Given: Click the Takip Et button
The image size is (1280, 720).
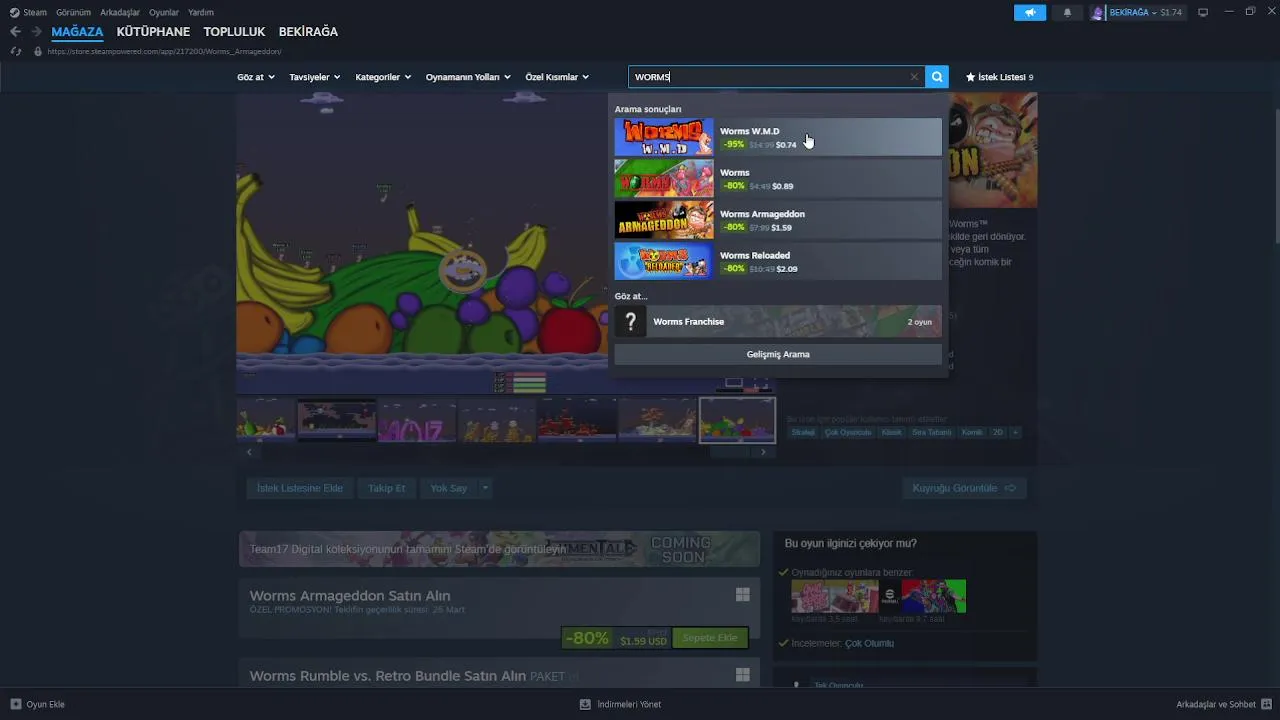Looking at the screenshot, I should pyautogui.click(x=386, y=488).
